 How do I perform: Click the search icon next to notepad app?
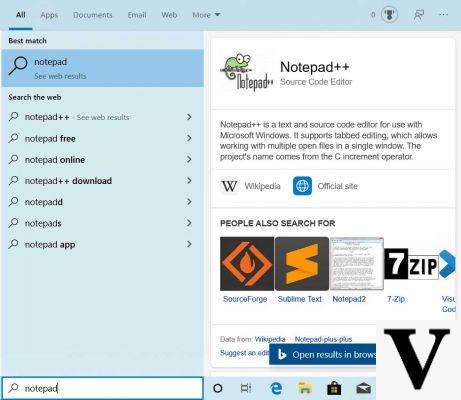coord(13,244)
